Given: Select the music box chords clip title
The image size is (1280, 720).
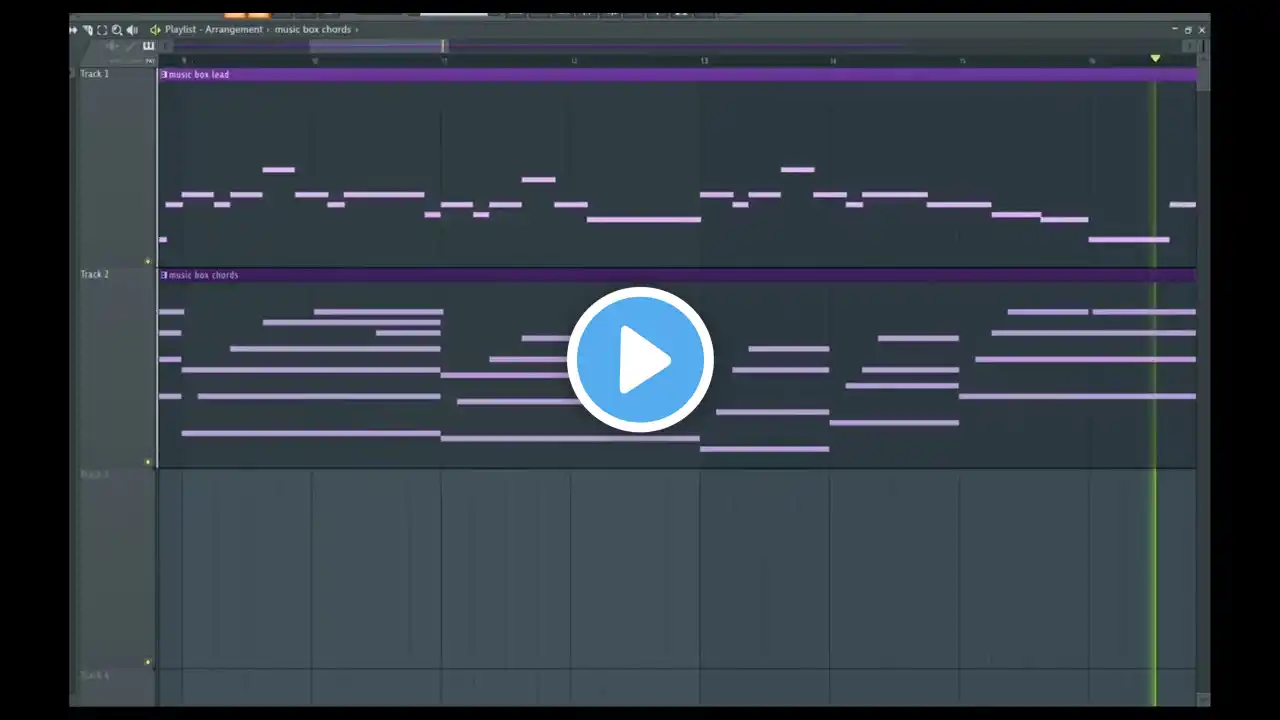Looking at the screenshot, I should 203,275.
